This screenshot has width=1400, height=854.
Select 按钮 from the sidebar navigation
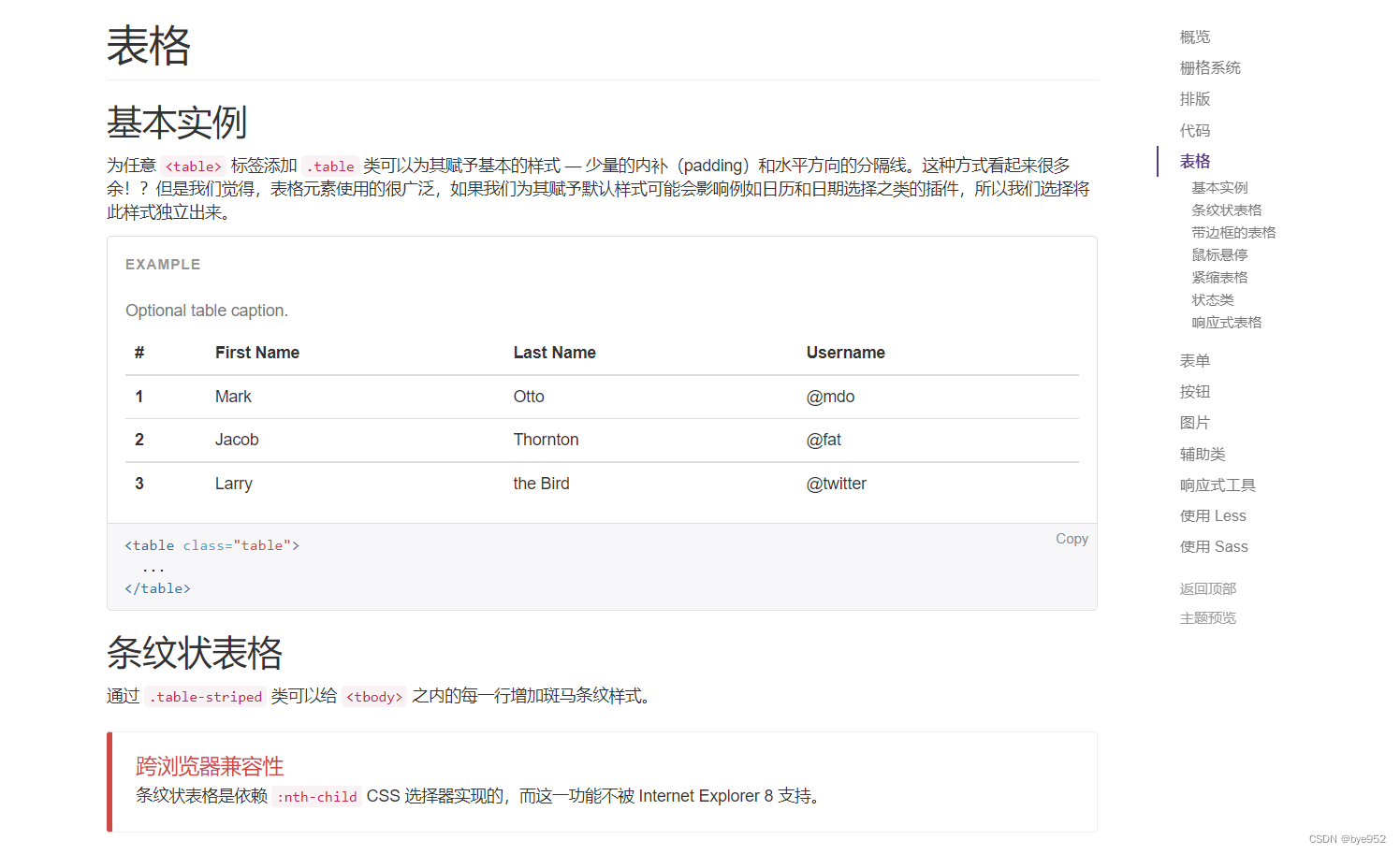click(1195, 391)
